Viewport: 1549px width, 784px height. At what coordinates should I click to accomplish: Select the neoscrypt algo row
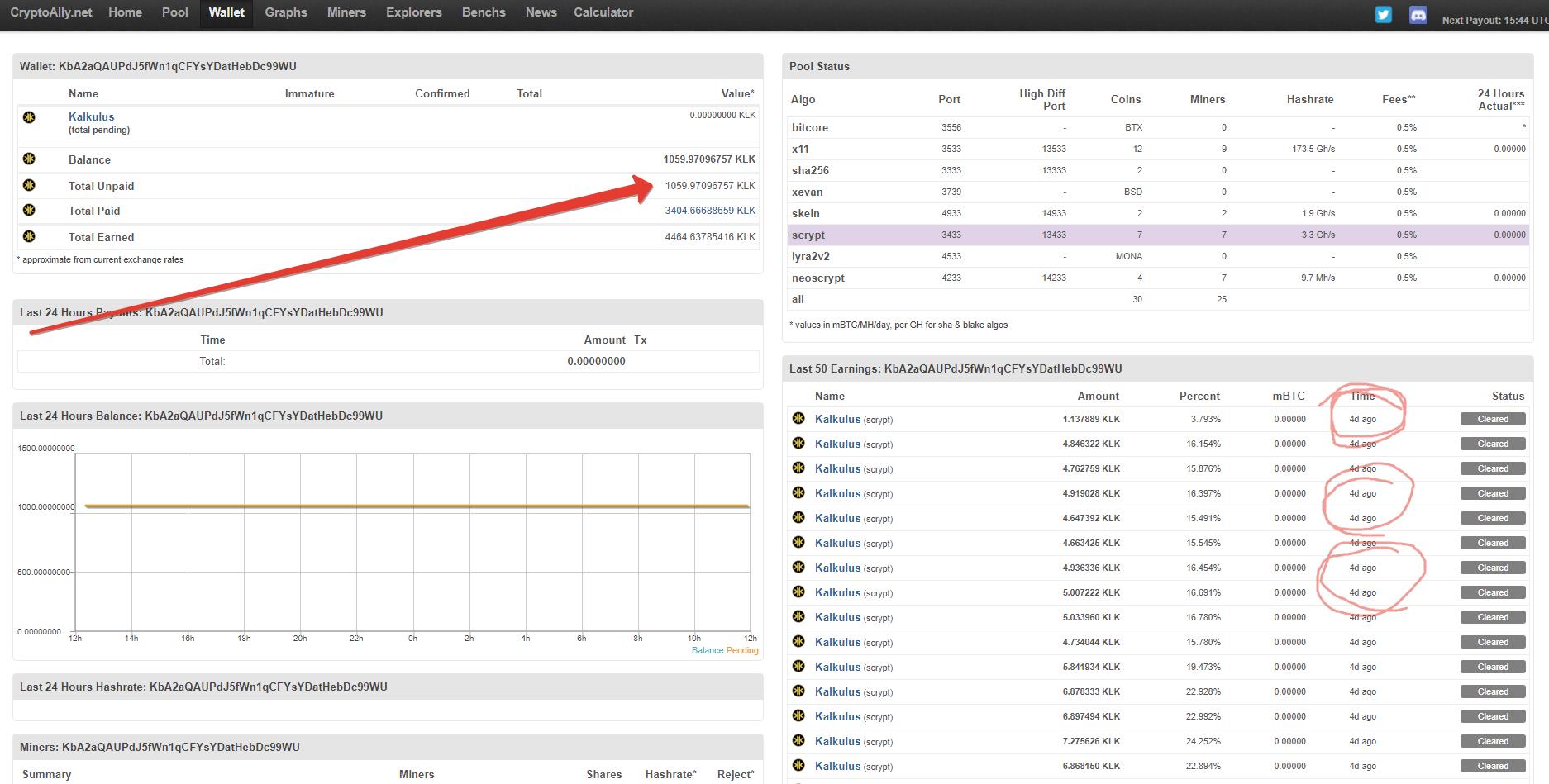coord(1158,278)
